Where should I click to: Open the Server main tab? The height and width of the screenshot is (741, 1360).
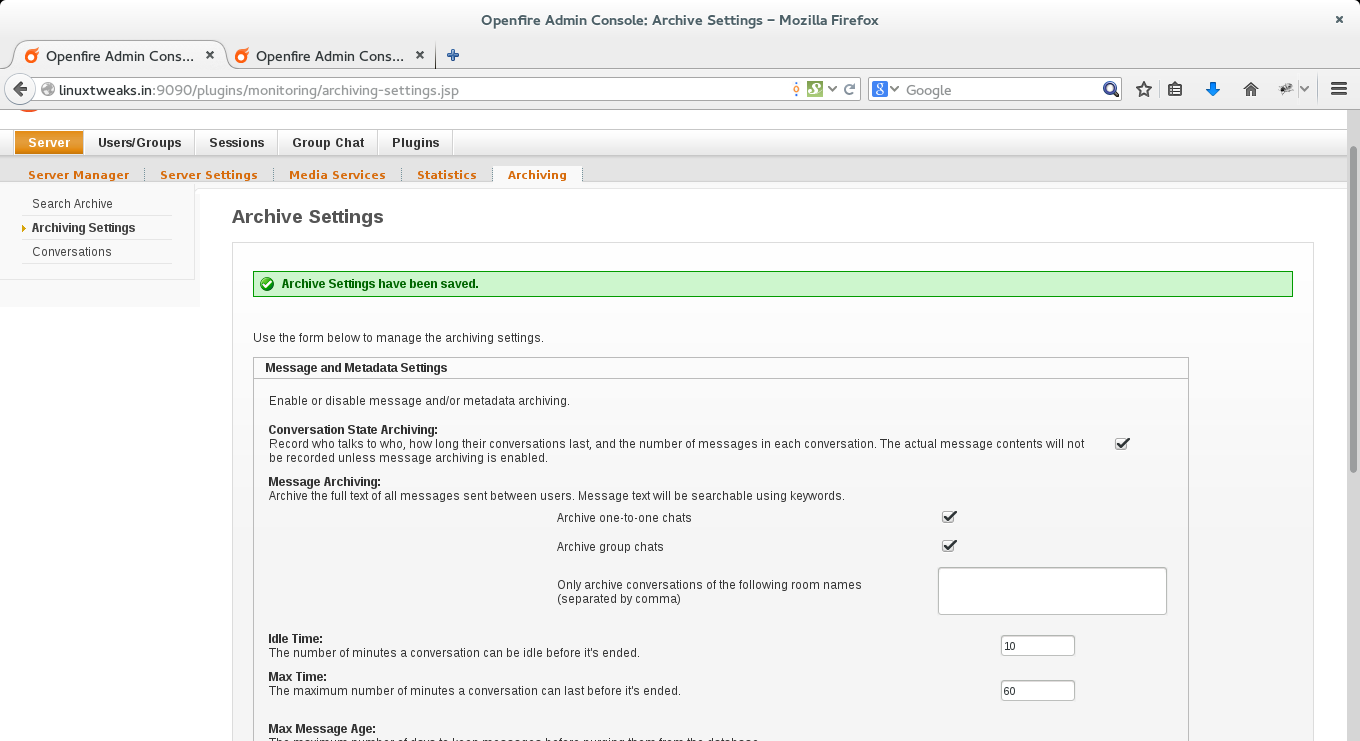click(49, 143)
